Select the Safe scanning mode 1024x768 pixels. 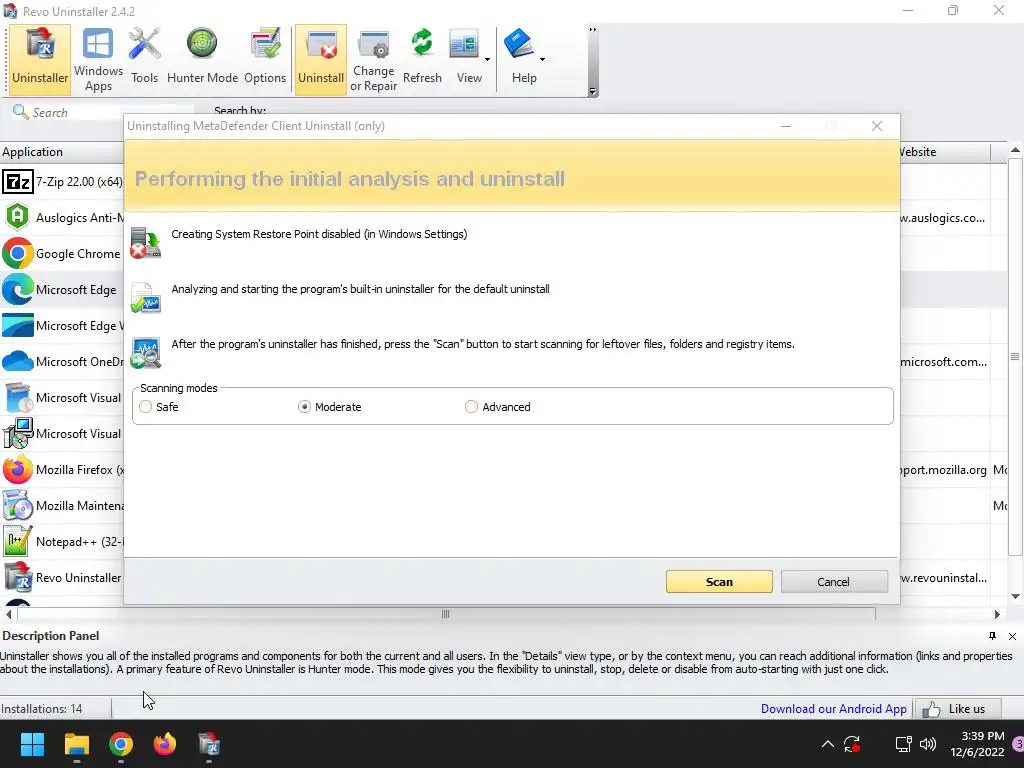pos(146,407)
